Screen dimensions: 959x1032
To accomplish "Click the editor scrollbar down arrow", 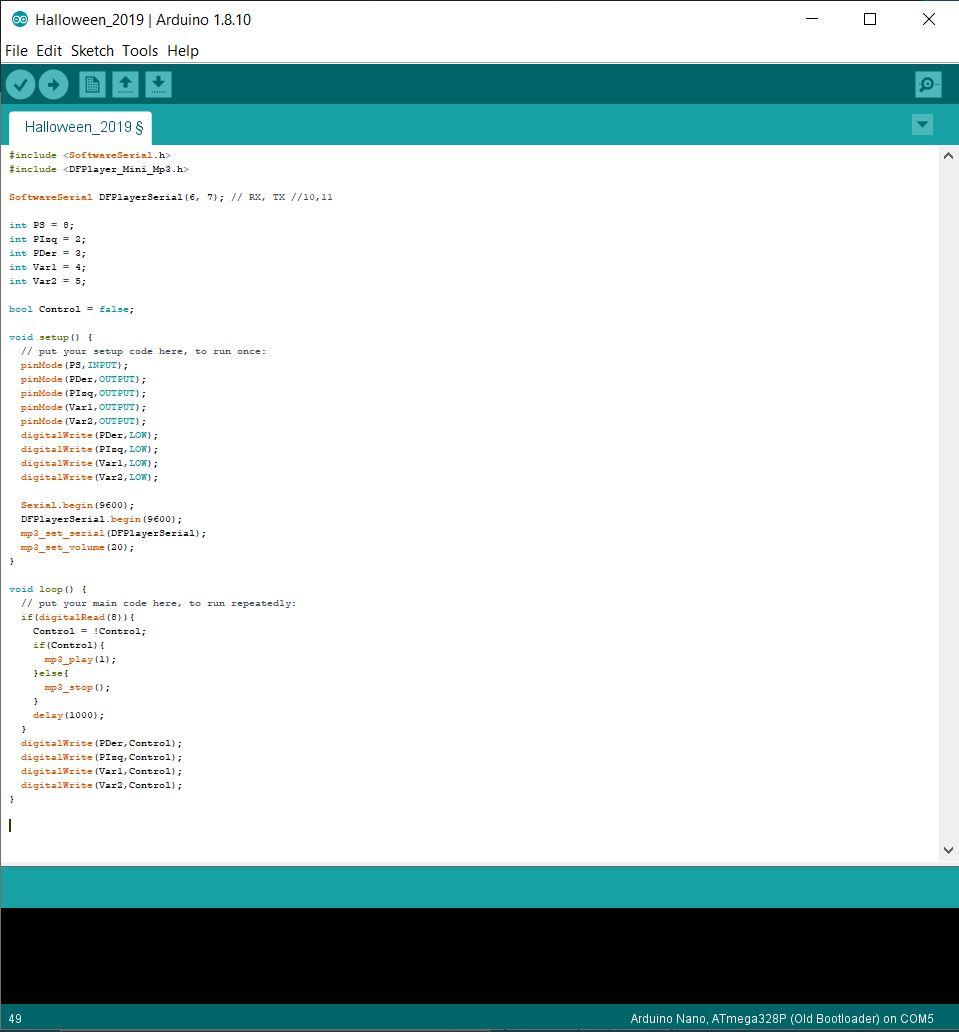I will coord(948,850).
